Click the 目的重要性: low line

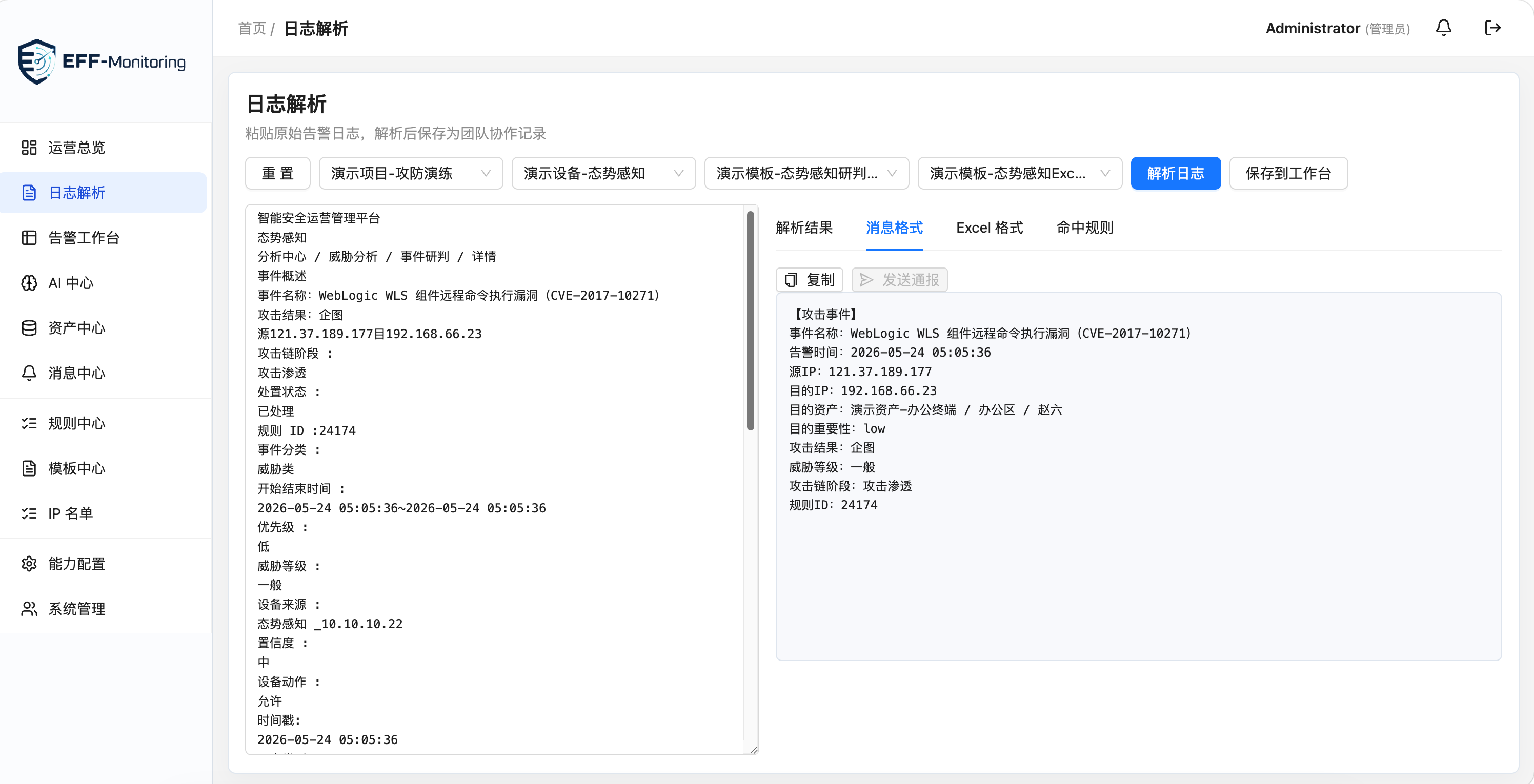tap(837, 428)
